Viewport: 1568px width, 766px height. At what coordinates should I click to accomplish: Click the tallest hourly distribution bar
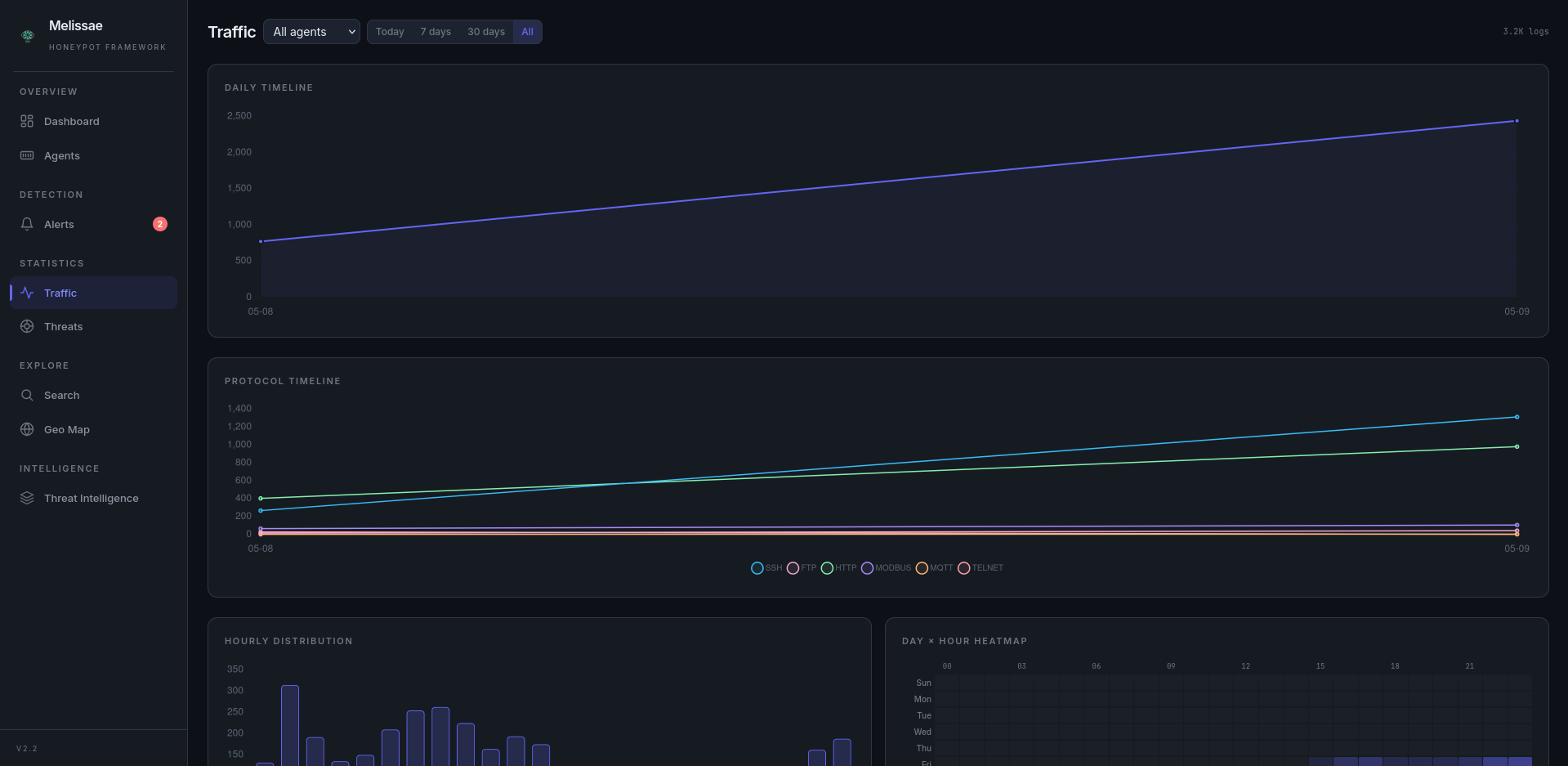click(x=290, y=726)
